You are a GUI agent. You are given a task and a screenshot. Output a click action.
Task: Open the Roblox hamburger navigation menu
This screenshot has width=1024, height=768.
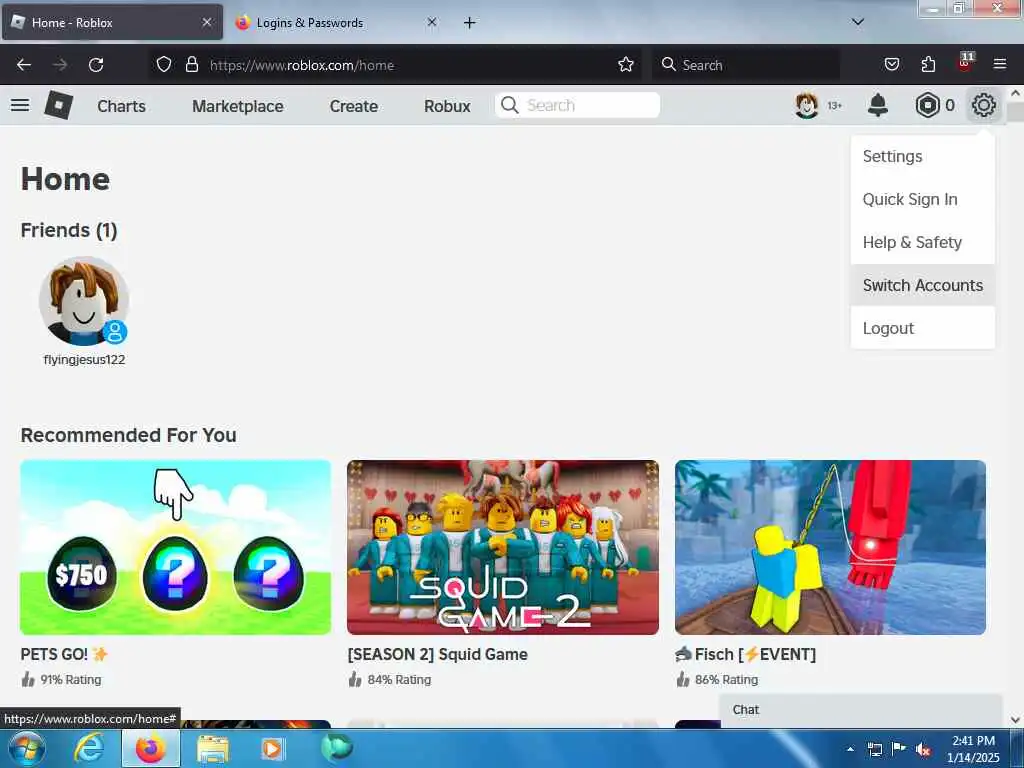point(20,105)
